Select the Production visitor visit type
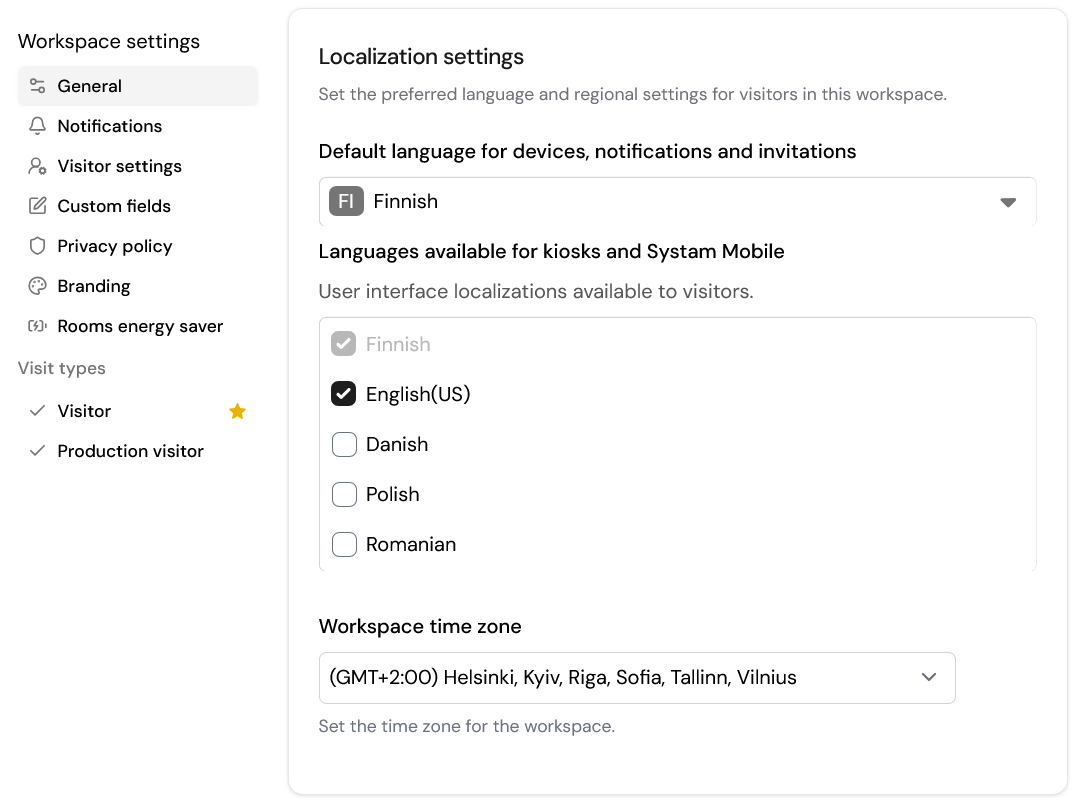 (130, 451)
